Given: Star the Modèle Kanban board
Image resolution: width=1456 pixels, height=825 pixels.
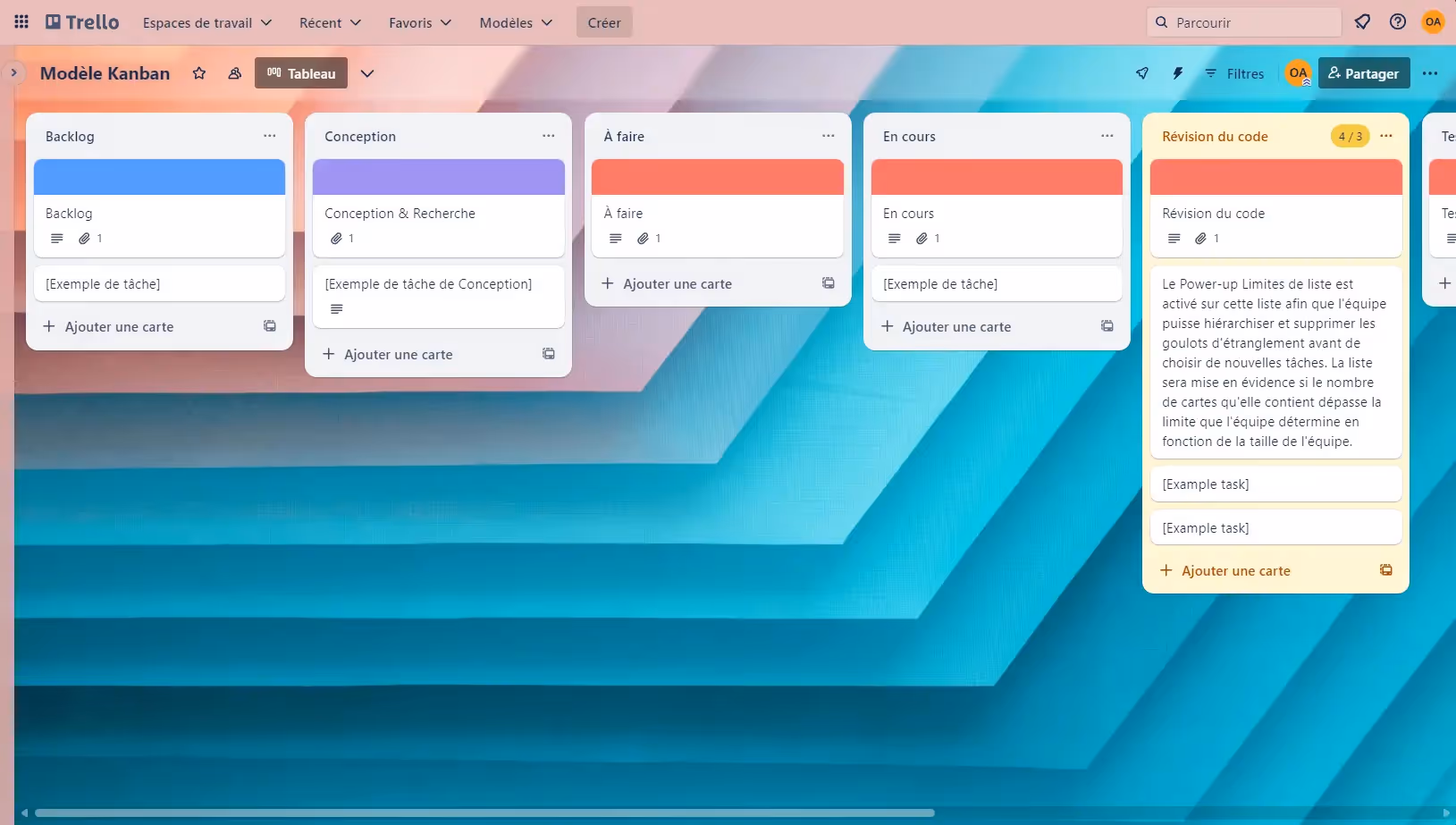Looking at the screenshot, I should [x=199, y=73].
